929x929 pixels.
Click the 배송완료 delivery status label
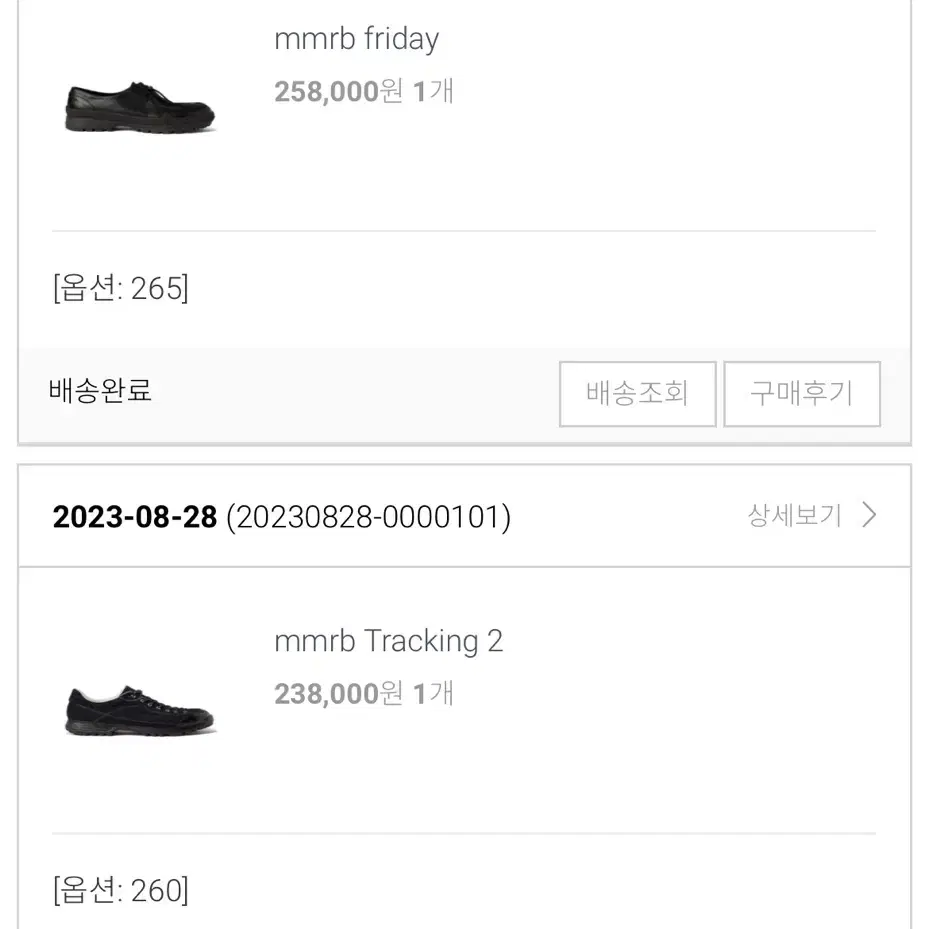coord(100,390)
